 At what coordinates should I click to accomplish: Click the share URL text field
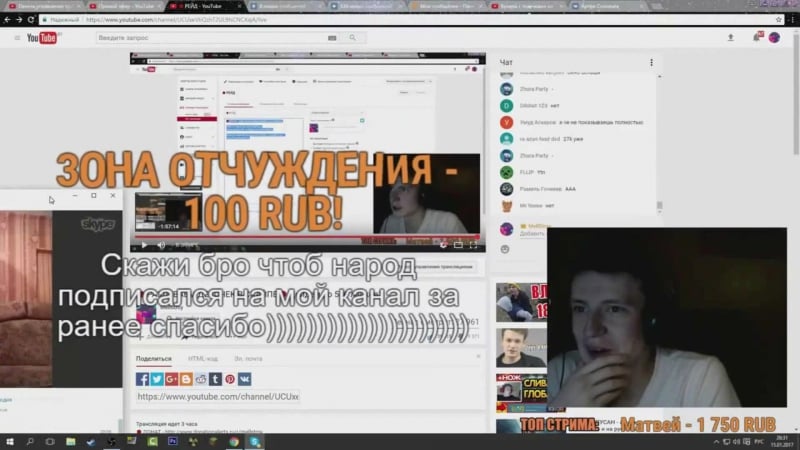[x=218, y=396]
